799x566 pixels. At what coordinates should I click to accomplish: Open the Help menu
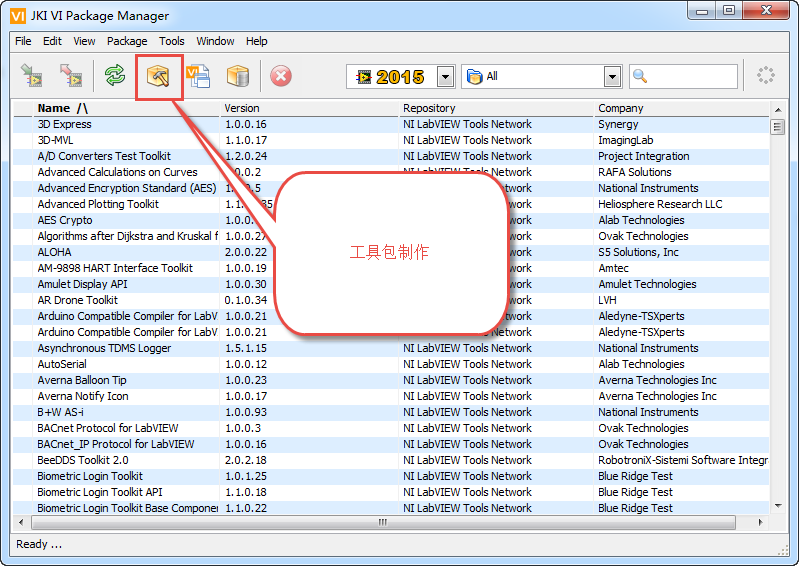coord(256,41)
